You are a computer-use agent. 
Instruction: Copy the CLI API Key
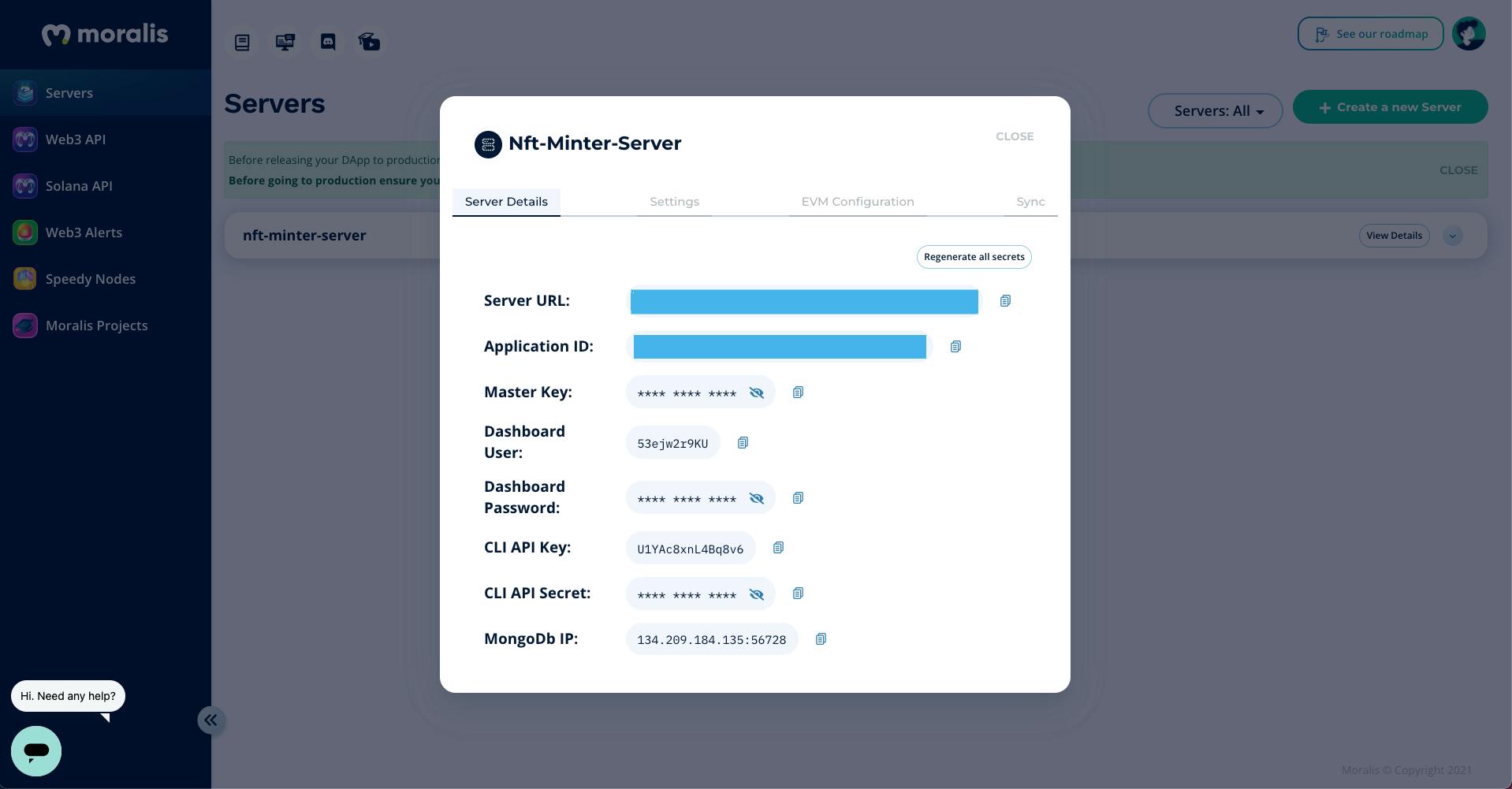[778, 548]
